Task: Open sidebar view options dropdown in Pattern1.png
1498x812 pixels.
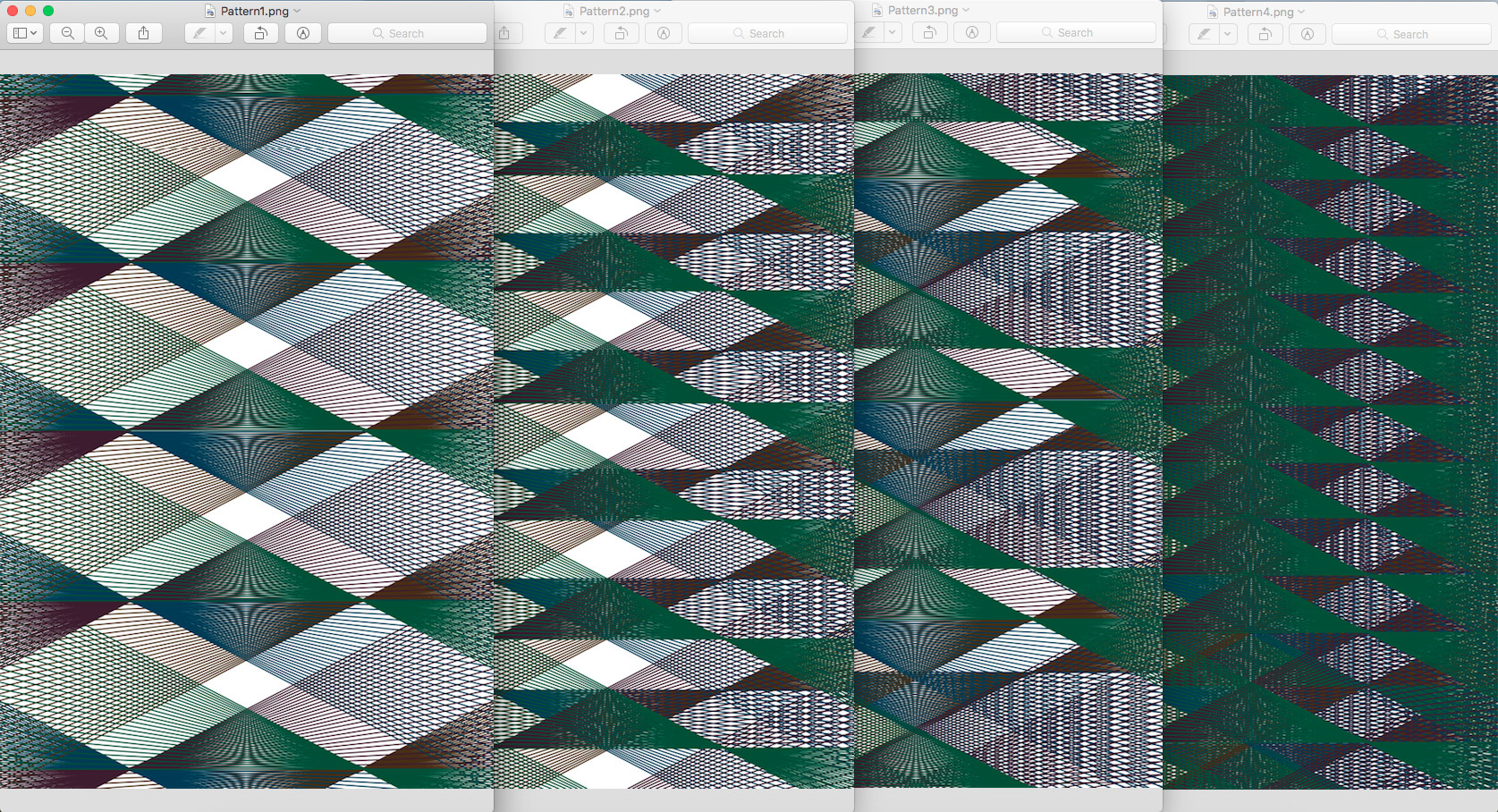Action: [33, 33]
